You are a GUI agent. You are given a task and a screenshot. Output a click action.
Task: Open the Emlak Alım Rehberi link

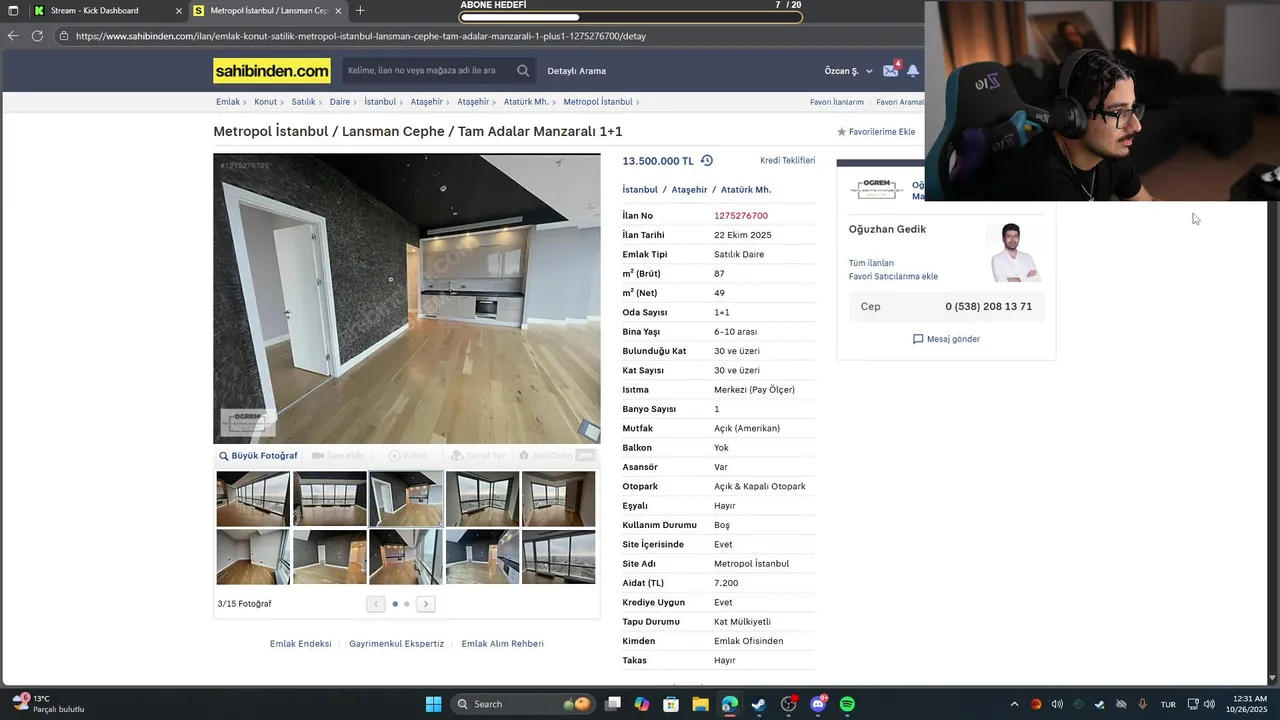point(502,644)
